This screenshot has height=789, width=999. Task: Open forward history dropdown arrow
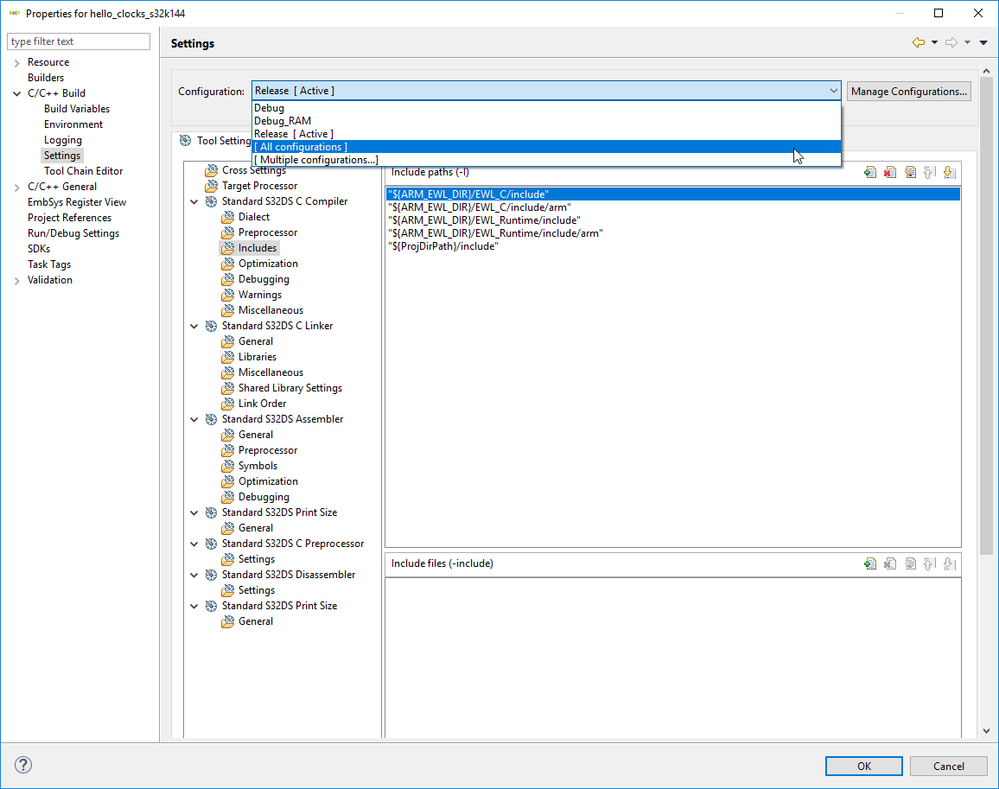tap(967, 43)
